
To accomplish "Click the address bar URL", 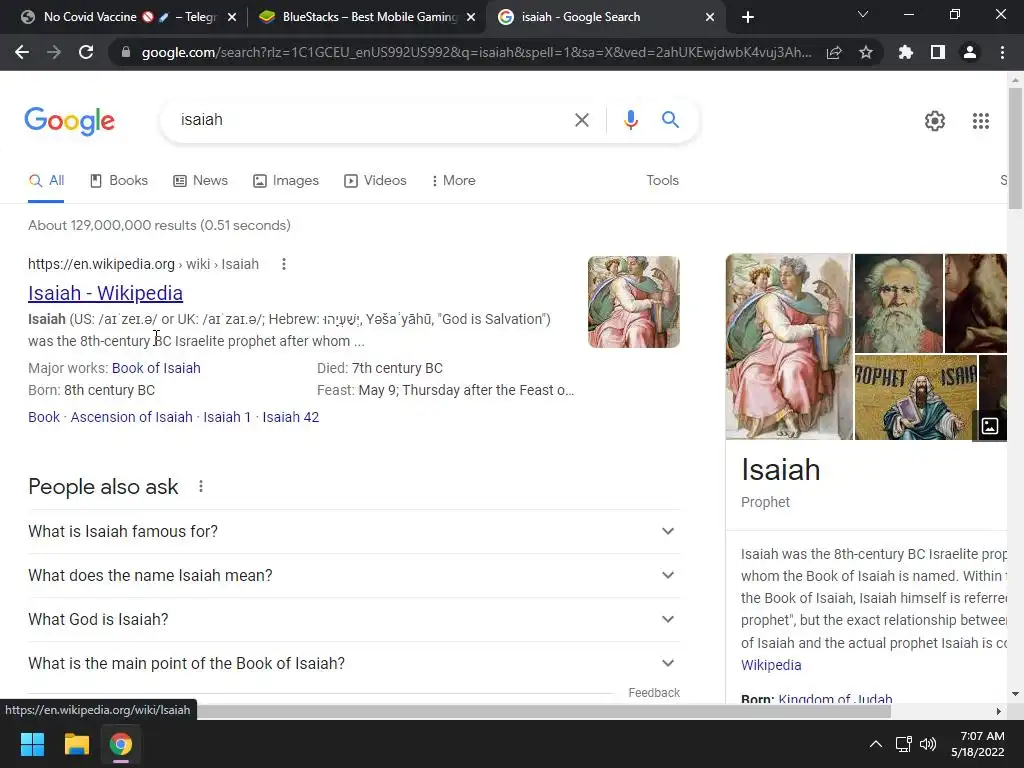I will click(476, 52).
